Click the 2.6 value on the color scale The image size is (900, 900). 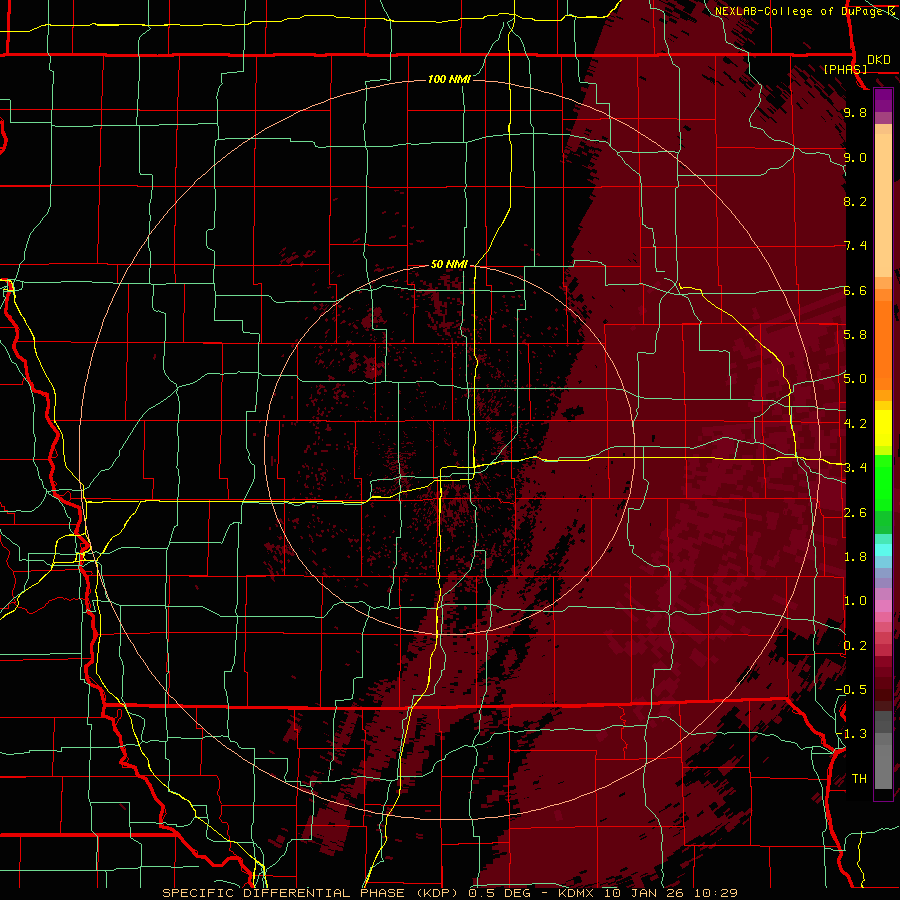[855, 513]
